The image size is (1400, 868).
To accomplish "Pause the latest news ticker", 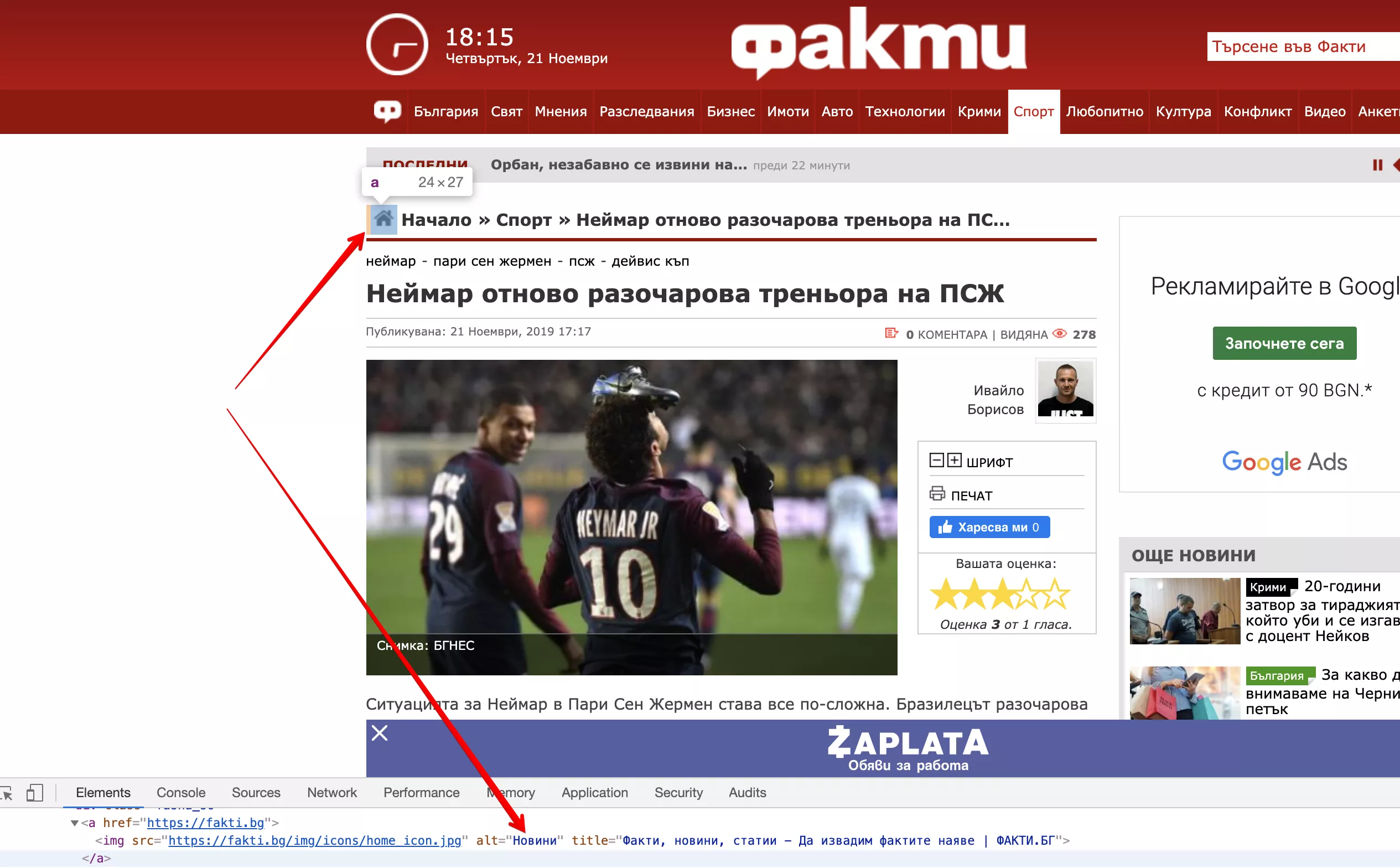I will tap(1377, 166).
